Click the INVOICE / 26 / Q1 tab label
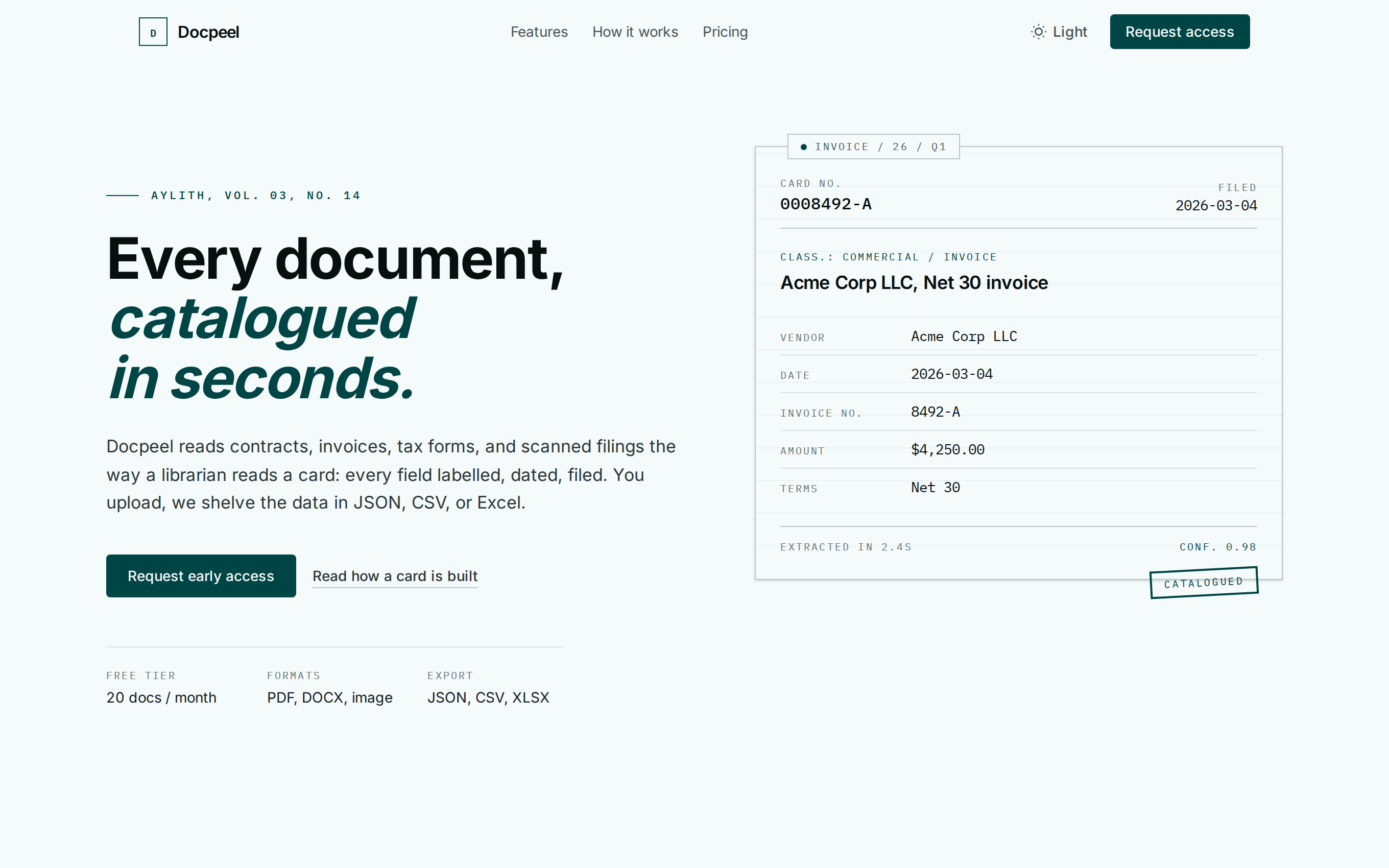 880,147
